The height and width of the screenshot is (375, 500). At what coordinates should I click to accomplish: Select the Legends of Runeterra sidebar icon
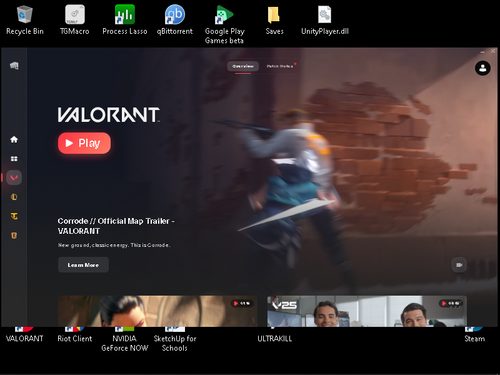tap(14, 236)
